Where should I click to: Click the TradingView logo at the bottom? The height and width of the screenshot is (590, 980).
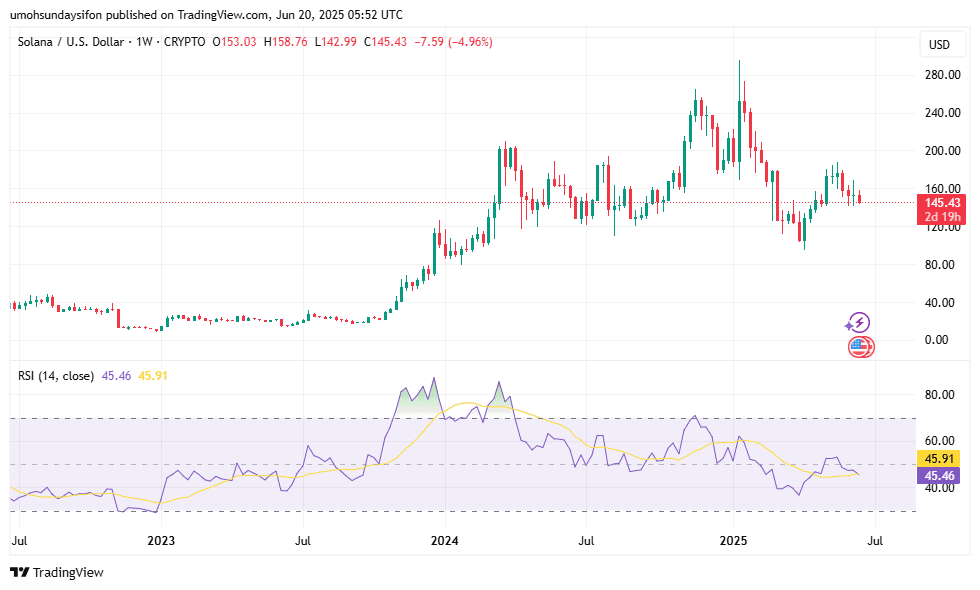pos(57,572)
